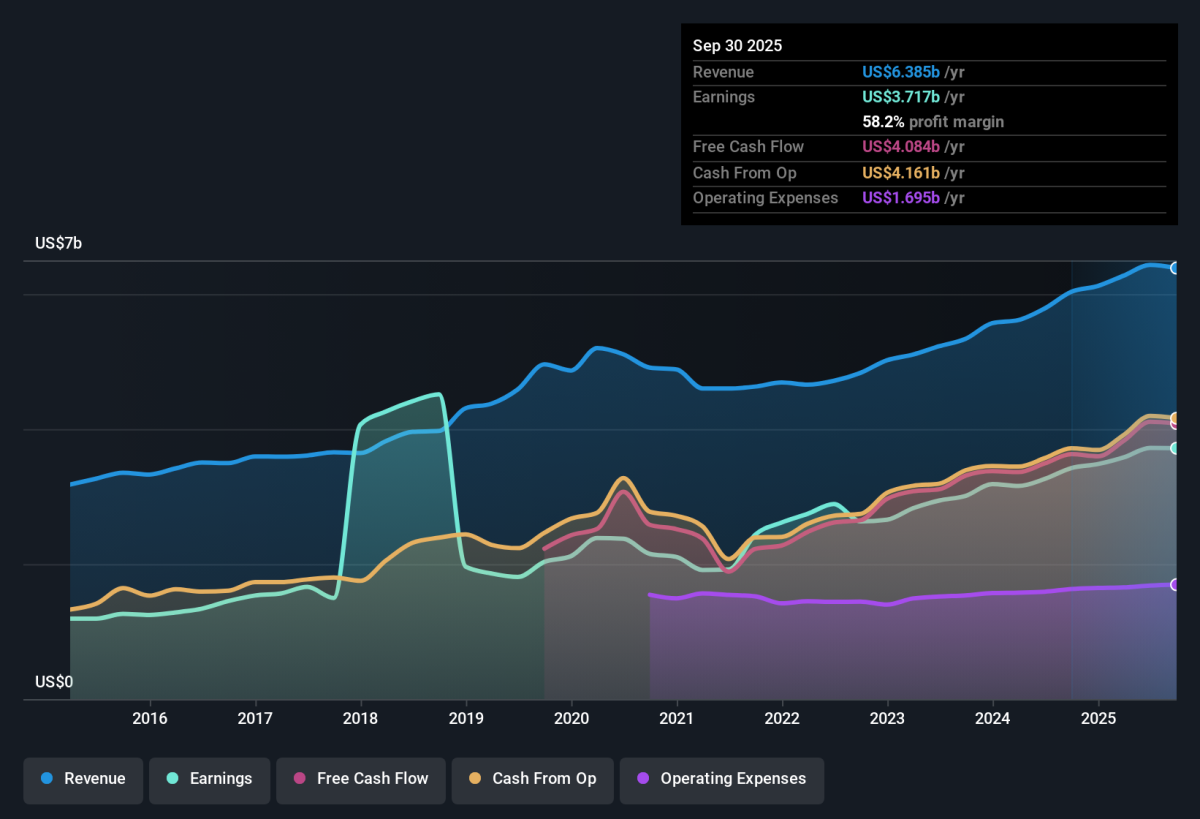The height and width of the screenshot is (819, 1200).
Task: Select the Operating Expenses endpoint marker
Action: [x=1175, y=585]
